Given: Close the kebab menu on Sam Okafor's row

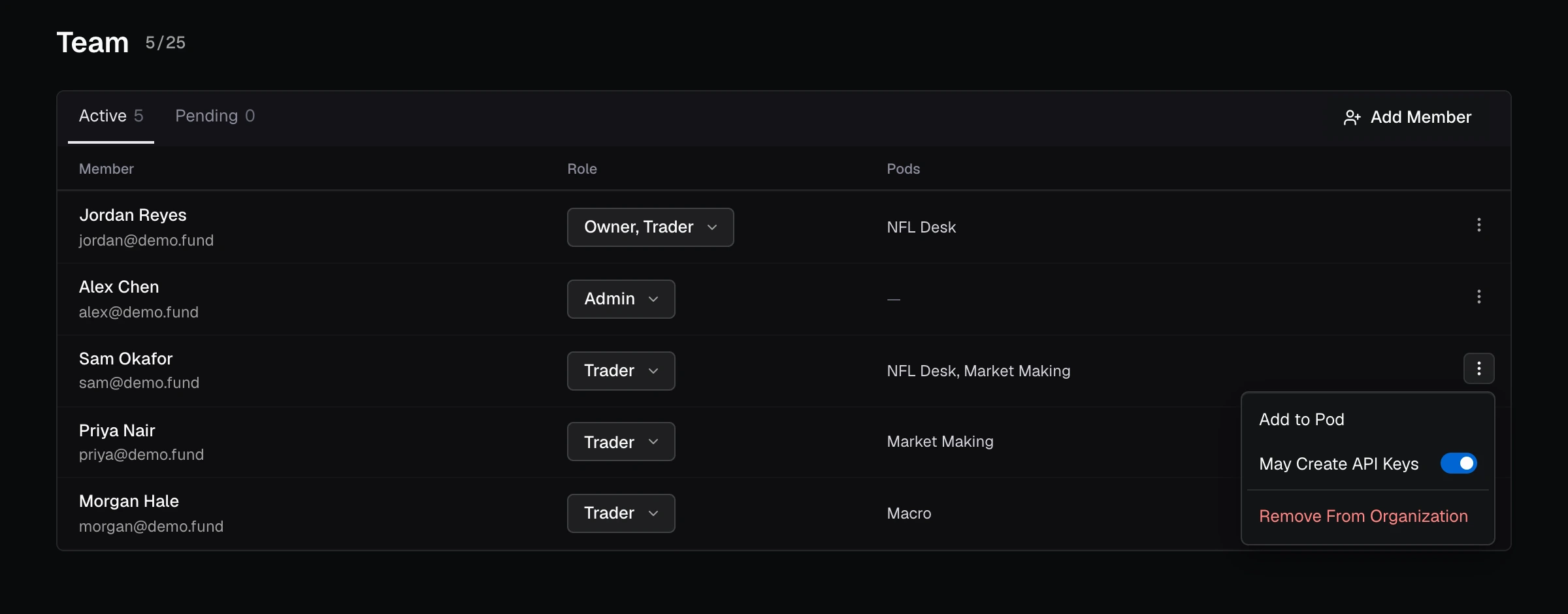Looking at the screenshot, I should (x=1478, y=369).
